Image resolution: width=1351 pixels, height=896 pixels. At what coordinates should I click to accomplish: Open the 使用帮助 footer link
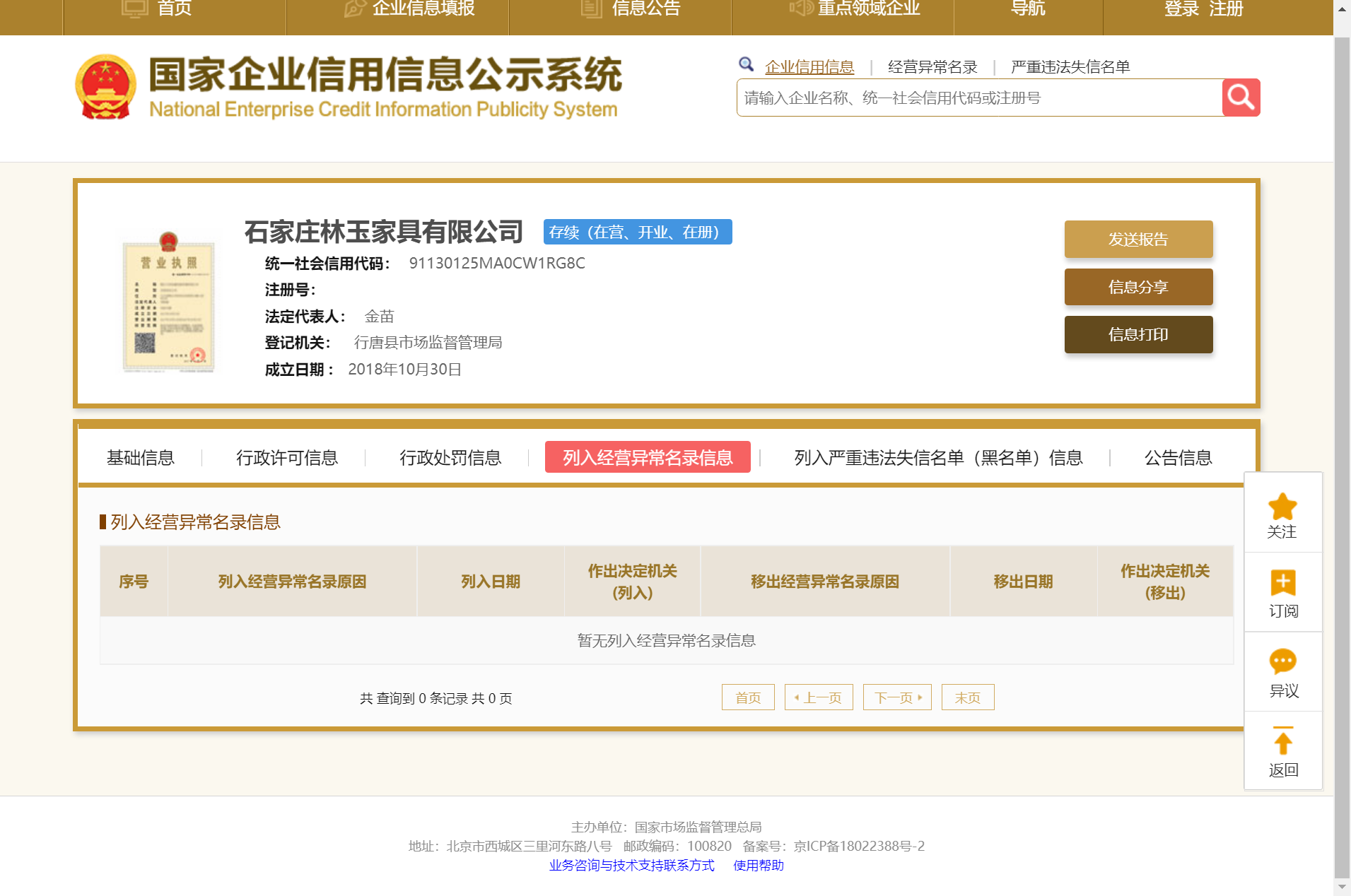[759, 866]
